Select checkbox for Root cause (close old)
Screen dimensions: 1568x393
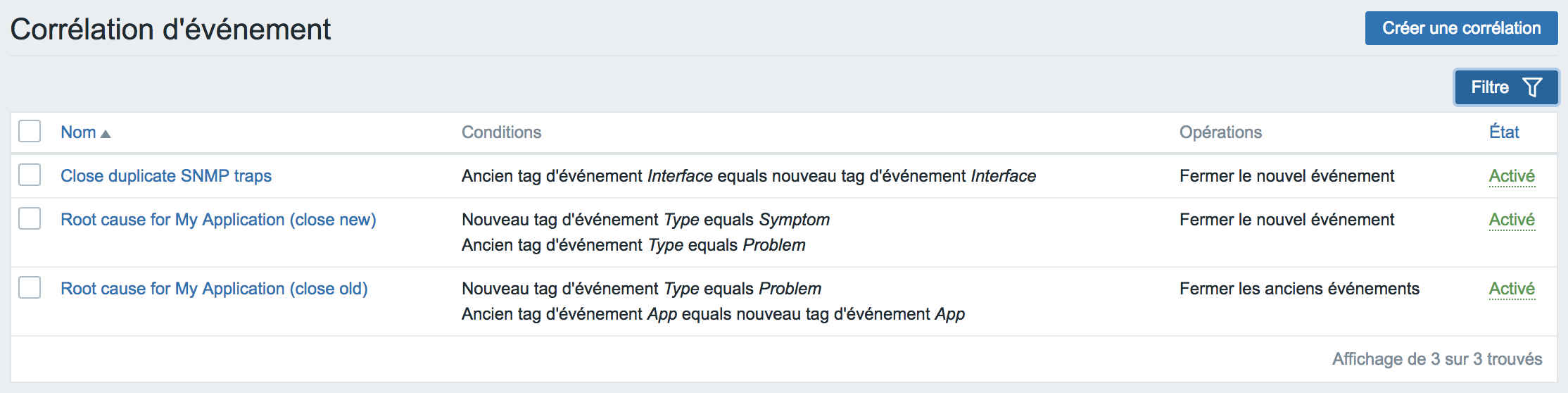pyautogui.click(x=30, y=287)
